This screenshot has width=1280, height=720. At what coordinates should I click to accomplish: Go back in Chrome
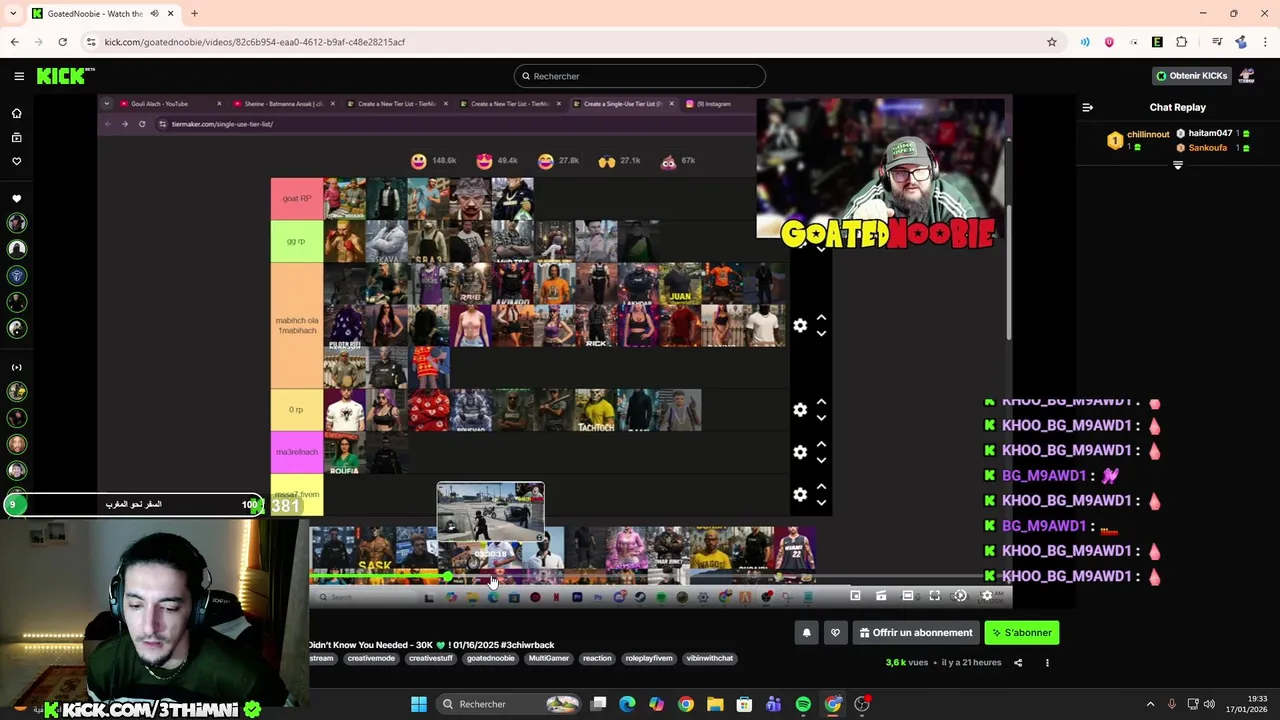(14, 42)
